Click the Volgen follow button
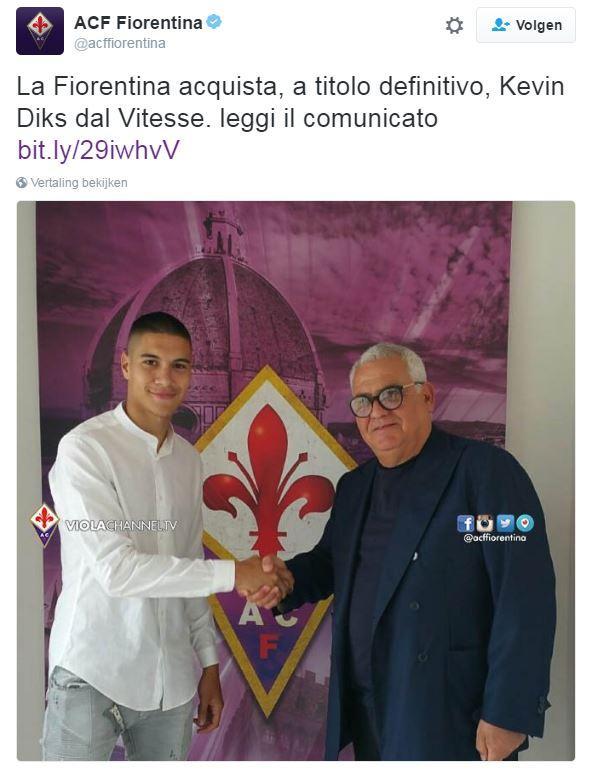 pyautogui.click(x=526, y=25)
